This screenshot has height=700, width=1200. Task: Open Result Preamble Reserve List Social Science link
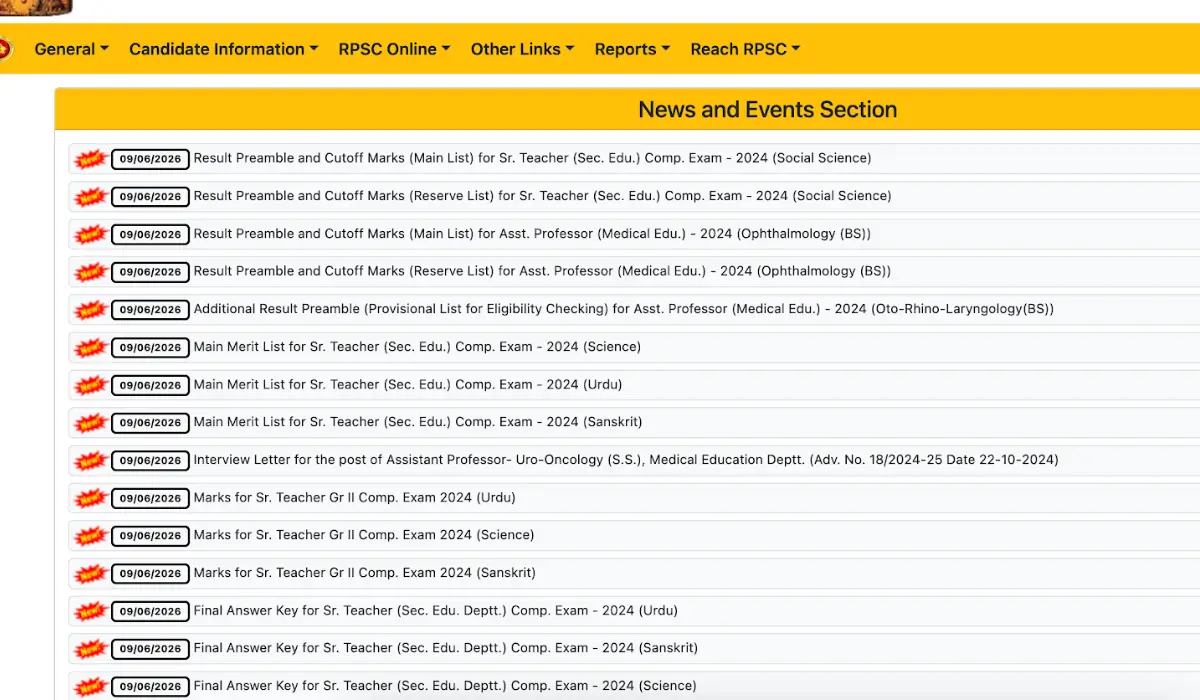point(542,196)
